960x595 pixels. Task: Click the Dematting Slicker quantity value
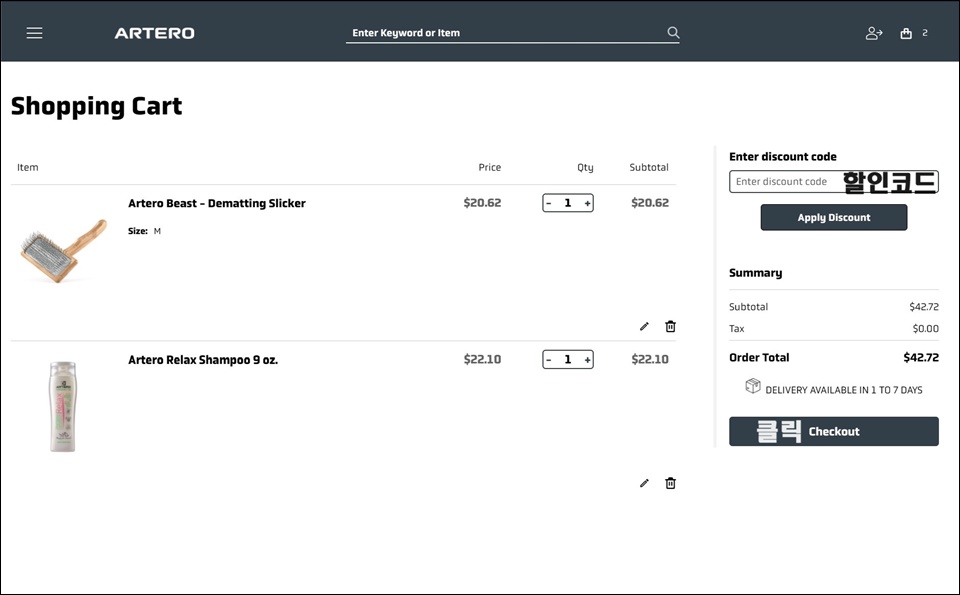pyautogui.click(x=568, y=203)
